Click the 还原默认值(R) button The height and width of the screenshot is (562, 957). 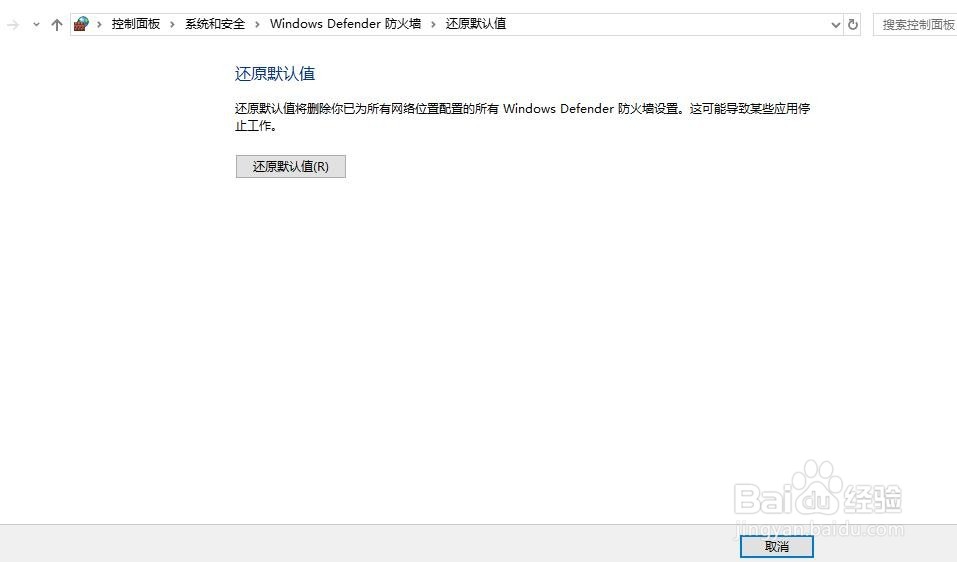tap(291, 167)
